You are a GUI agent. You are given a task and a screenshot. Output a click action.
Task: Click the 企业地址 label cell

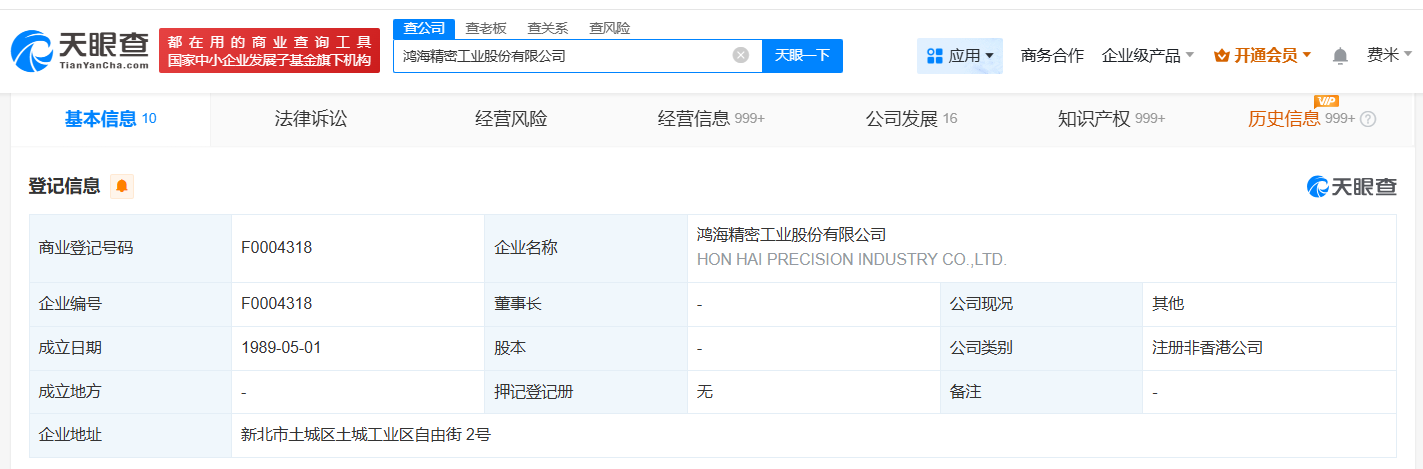point(130,435)
